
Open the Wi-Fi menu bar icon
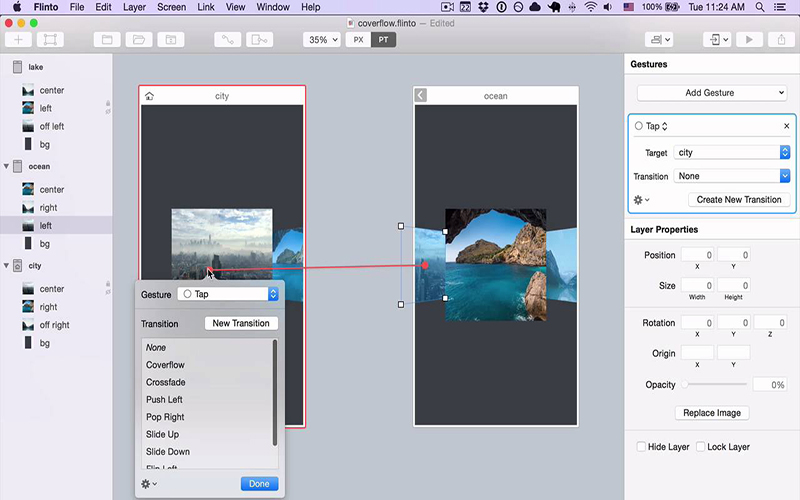click(590, 7)
